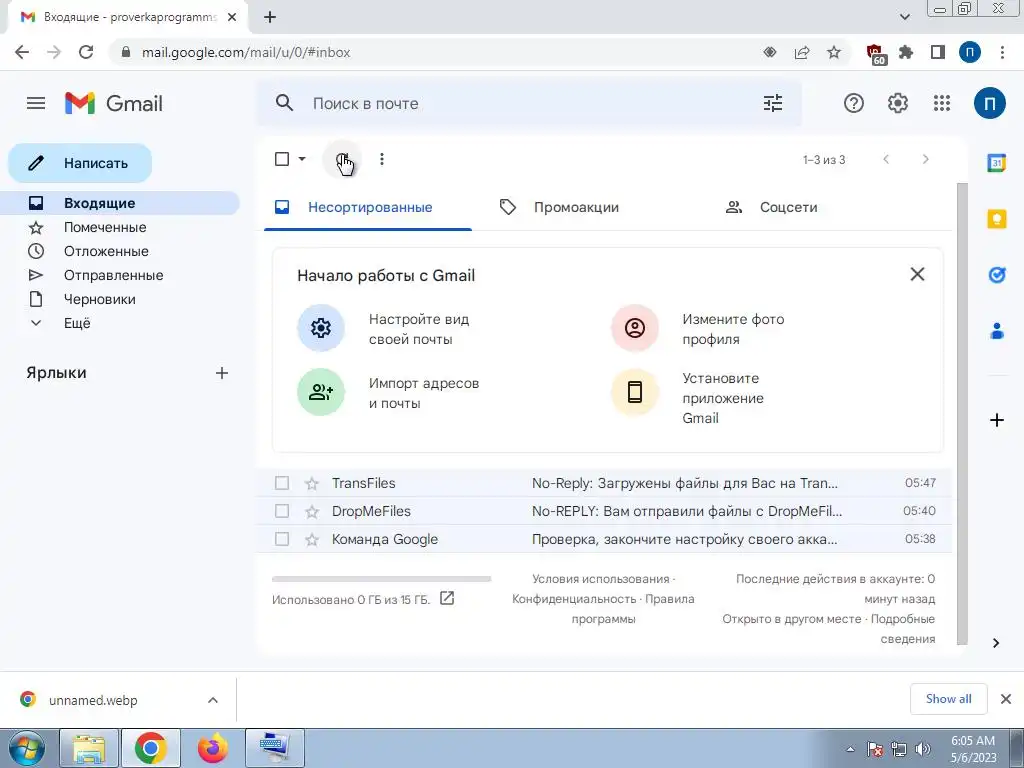Show hidden system tray icons arrow
This screenshot has width=1024, height=768.
[850, 749]
